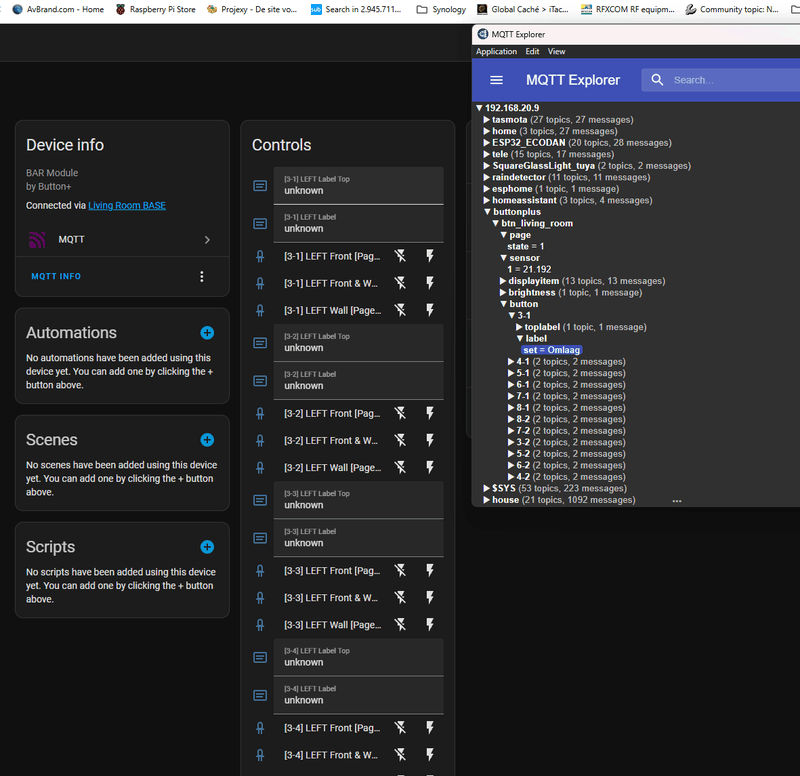Screen dimensions: 800x776
Task: Open the RFXCOM RF equipment bookmark
Action: tap(628, 9)
